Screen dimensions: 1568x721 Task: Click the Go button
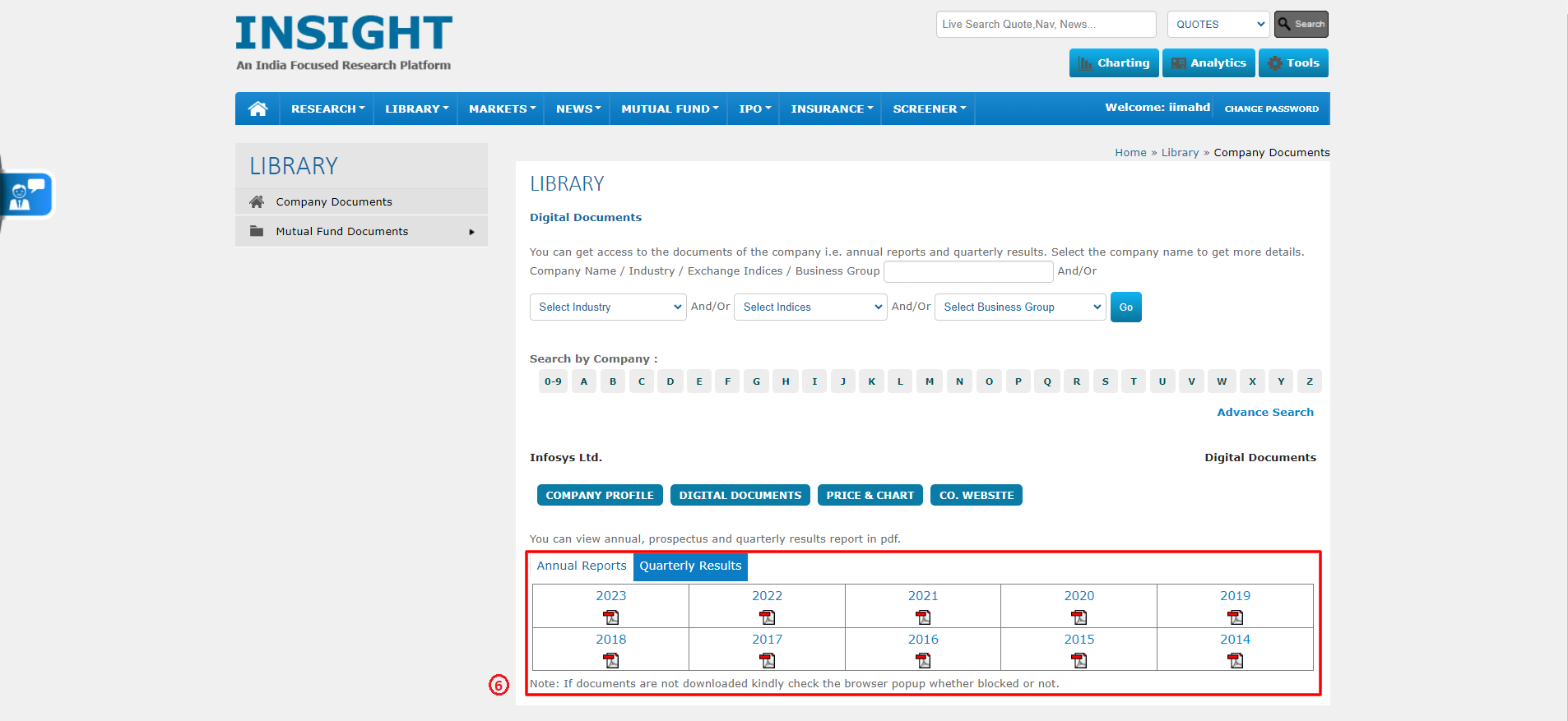pos(1126,307)
